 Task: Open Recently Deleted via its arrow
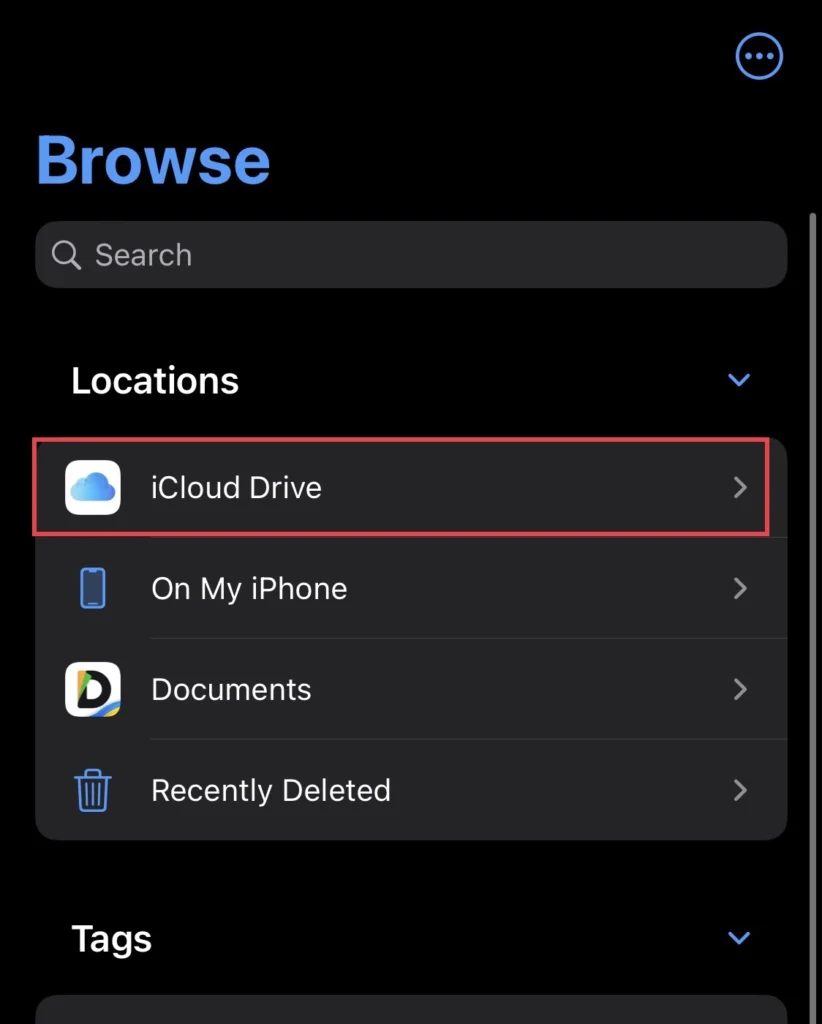point(740,790)
